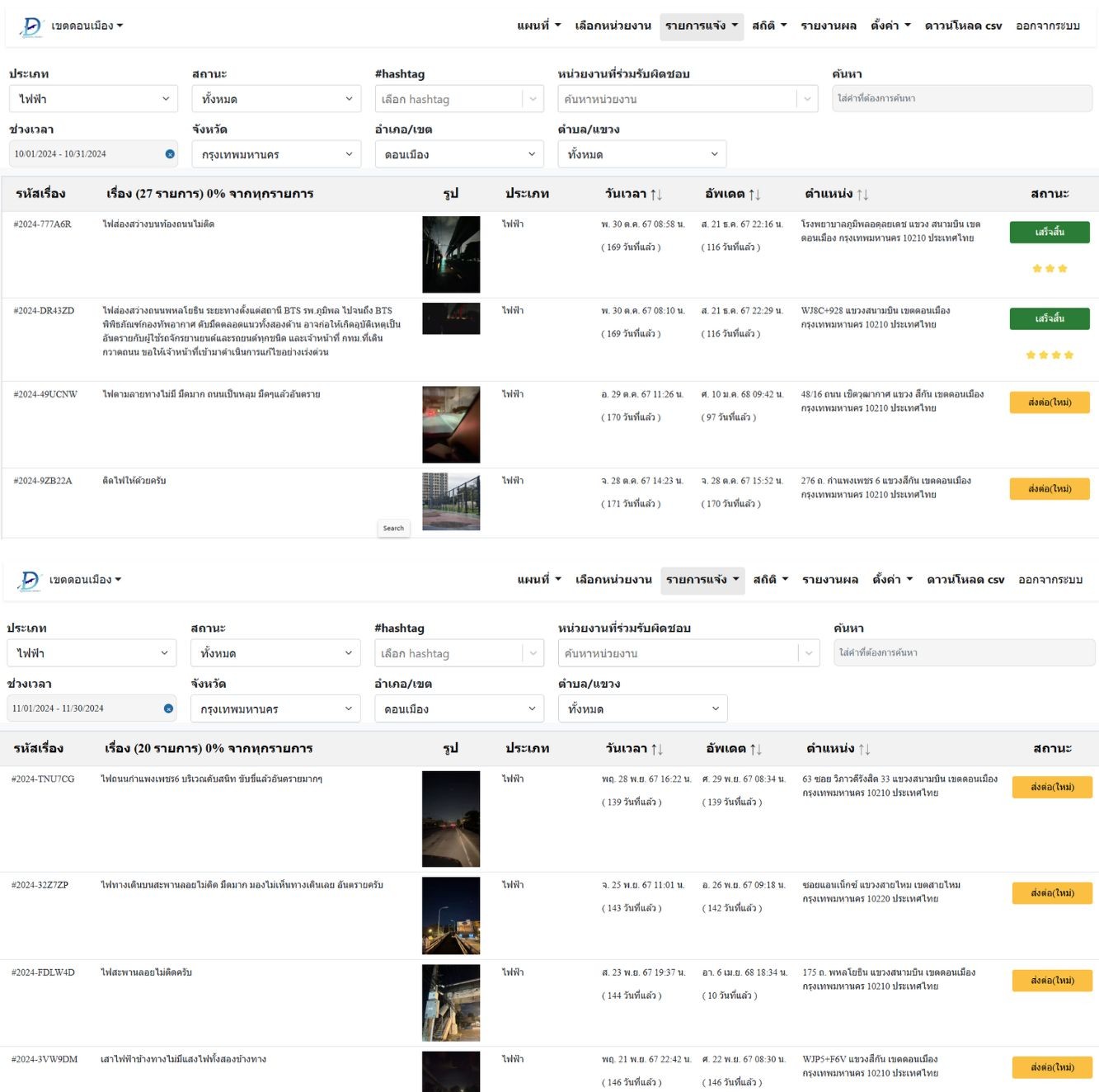Click ส่งต่อ(ใหม่) status for #2024-FDLW4D
The height and width of the screenshot is (1092, 1099).
pos(1052,981)
